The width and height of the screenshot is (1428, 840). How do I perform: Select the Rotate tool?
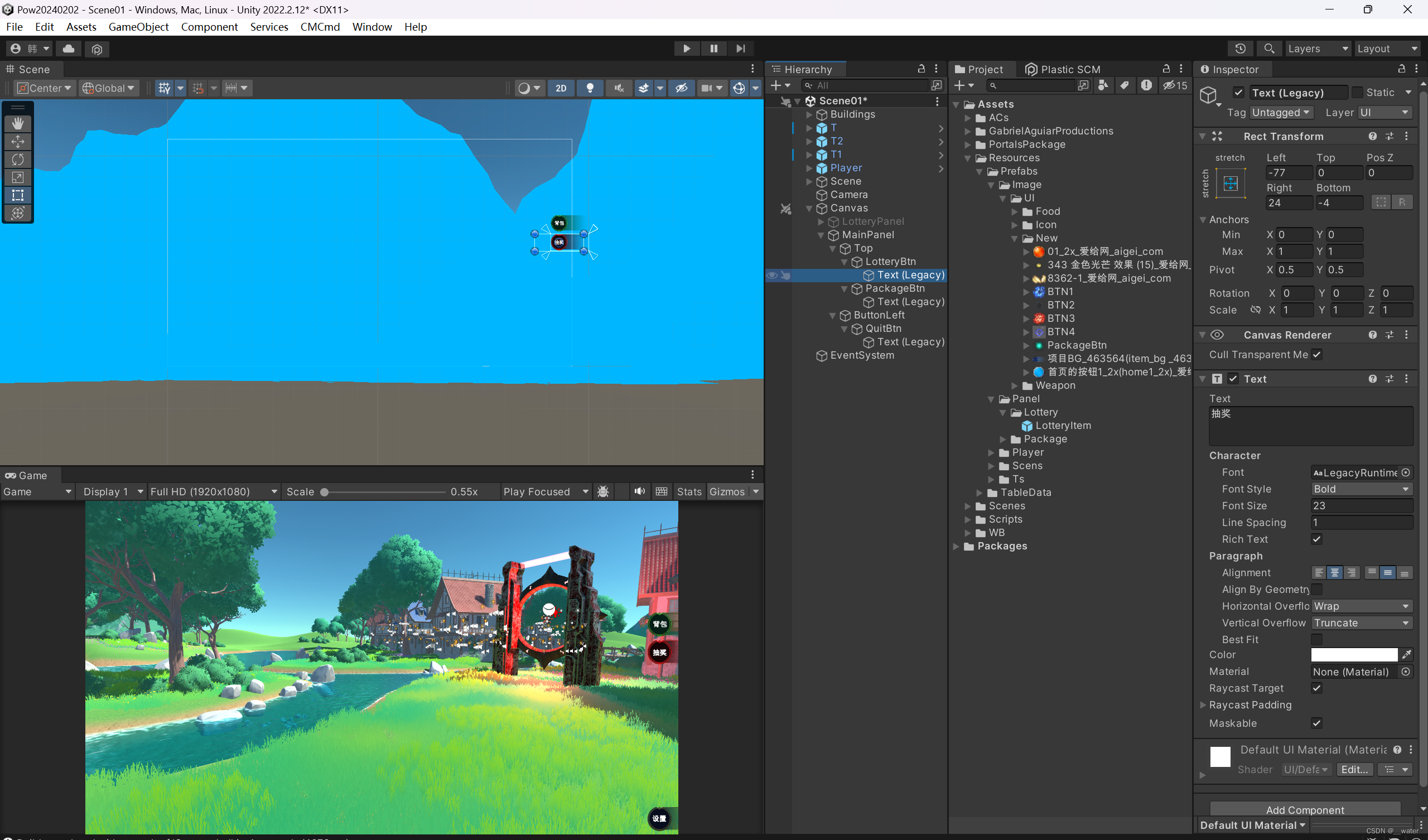coord(17,160)
